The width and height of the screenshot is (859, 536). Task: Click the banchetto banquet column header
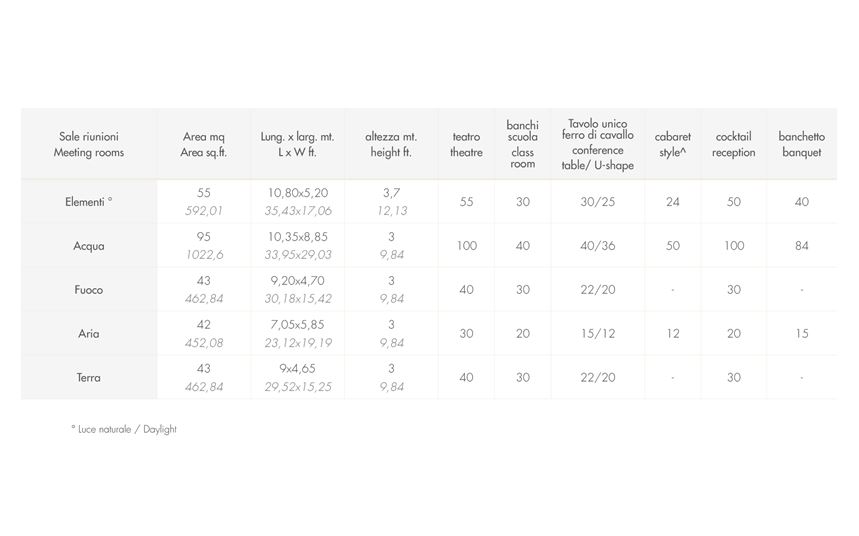pos(801,144)
